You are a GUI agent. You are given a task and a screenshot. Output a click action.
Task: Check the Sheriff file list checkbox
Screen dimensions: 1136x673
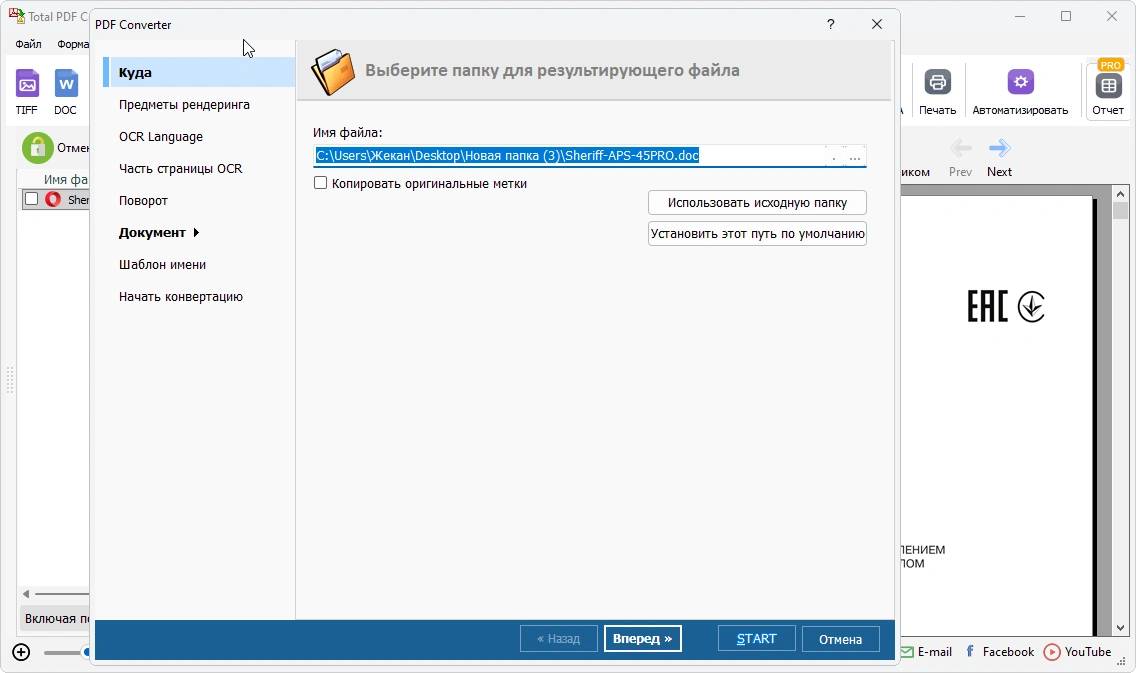click(31, 199)
